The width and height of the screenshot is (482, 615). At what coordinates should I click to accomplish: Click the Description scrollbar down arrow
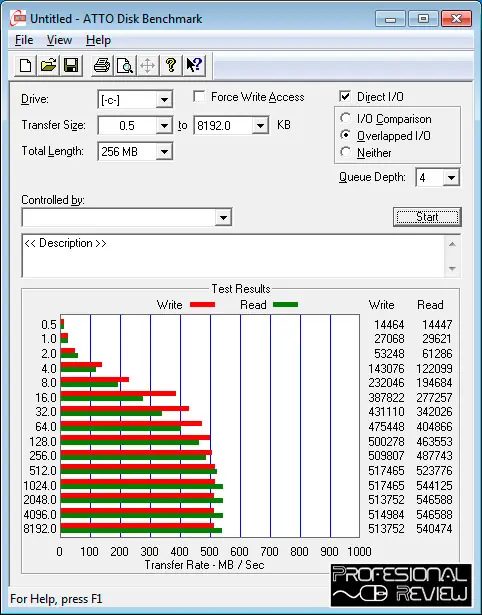pyautogui.click(x=452, y=269)
